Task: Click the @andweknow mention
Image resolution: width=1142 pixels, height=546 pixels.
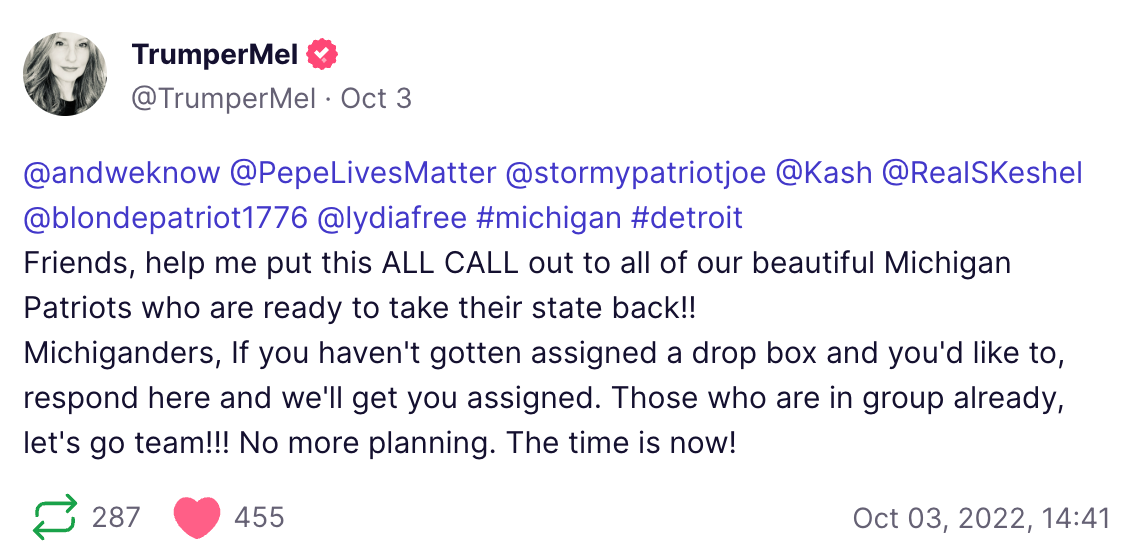Action: coord(121,173)
